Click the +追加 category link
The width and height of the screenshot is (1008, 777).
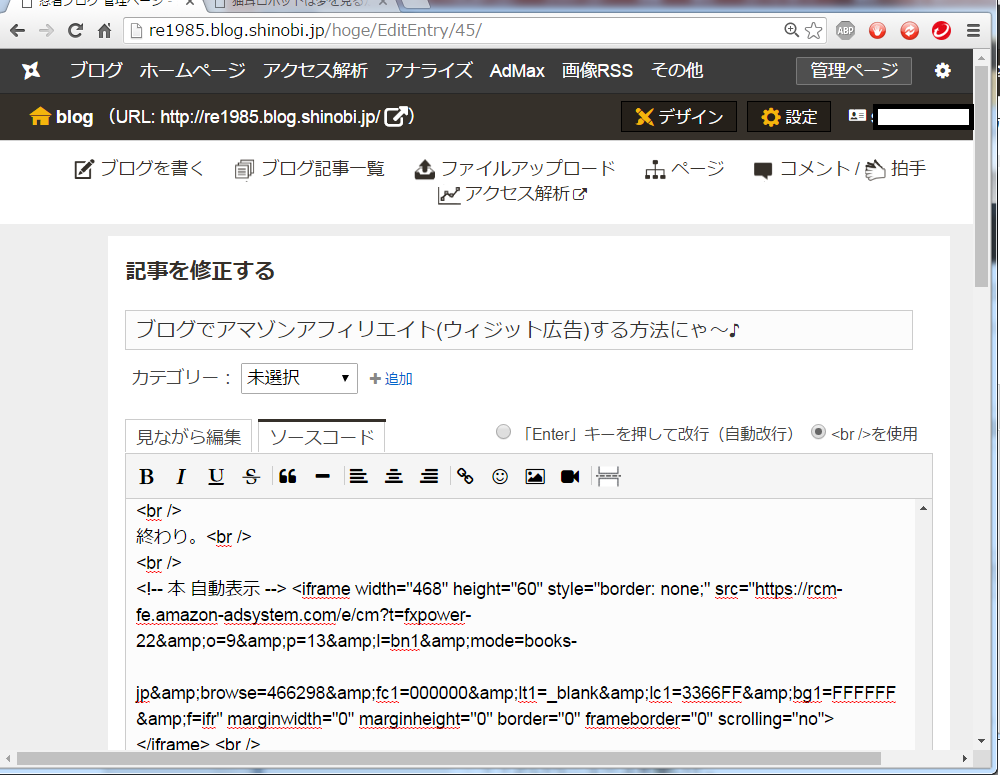(x=391, y=379)
